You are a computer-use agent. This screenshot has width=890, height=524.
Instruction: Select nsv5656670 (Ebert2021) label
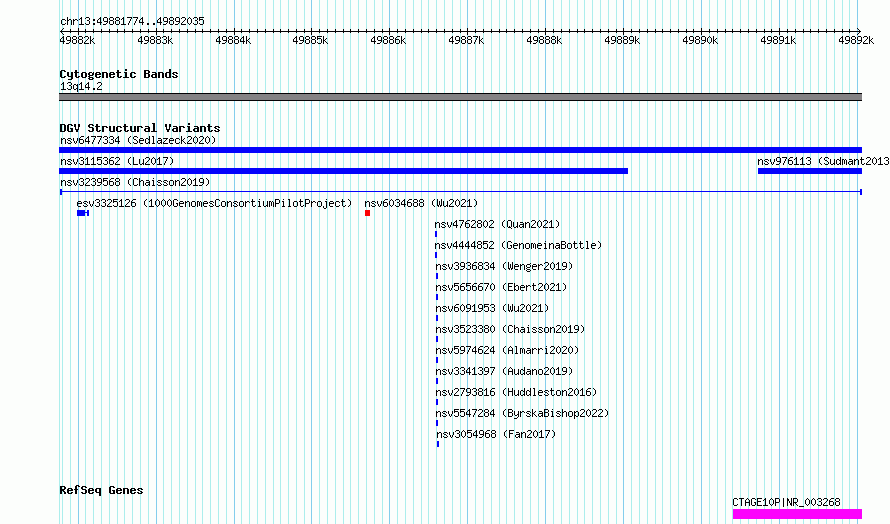501,287
